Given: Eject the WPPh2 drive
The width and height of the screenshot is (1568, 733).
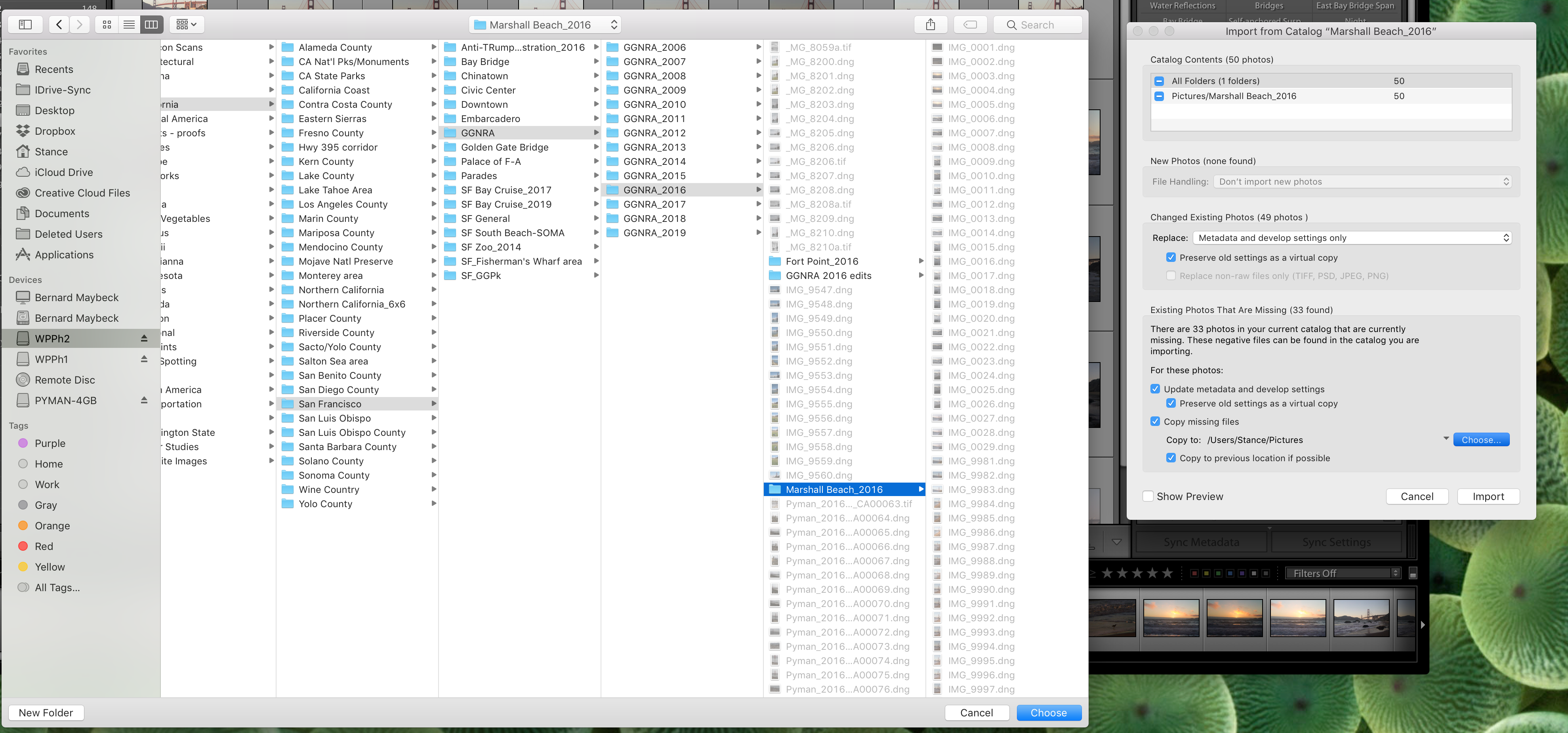Looking at the screenshot, I should (x=144, y=338).
